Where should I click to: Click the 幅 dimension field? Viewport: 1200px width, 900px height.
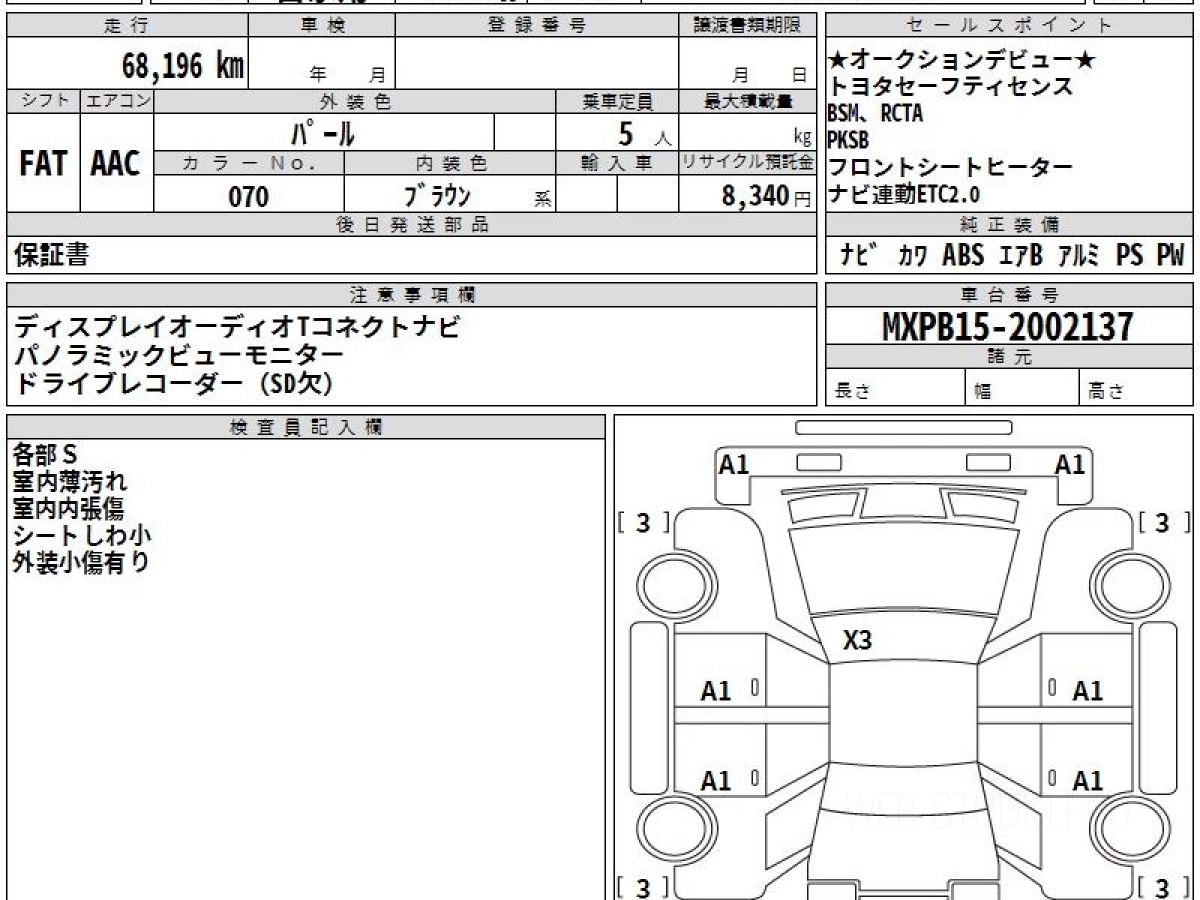(1022, 388)
